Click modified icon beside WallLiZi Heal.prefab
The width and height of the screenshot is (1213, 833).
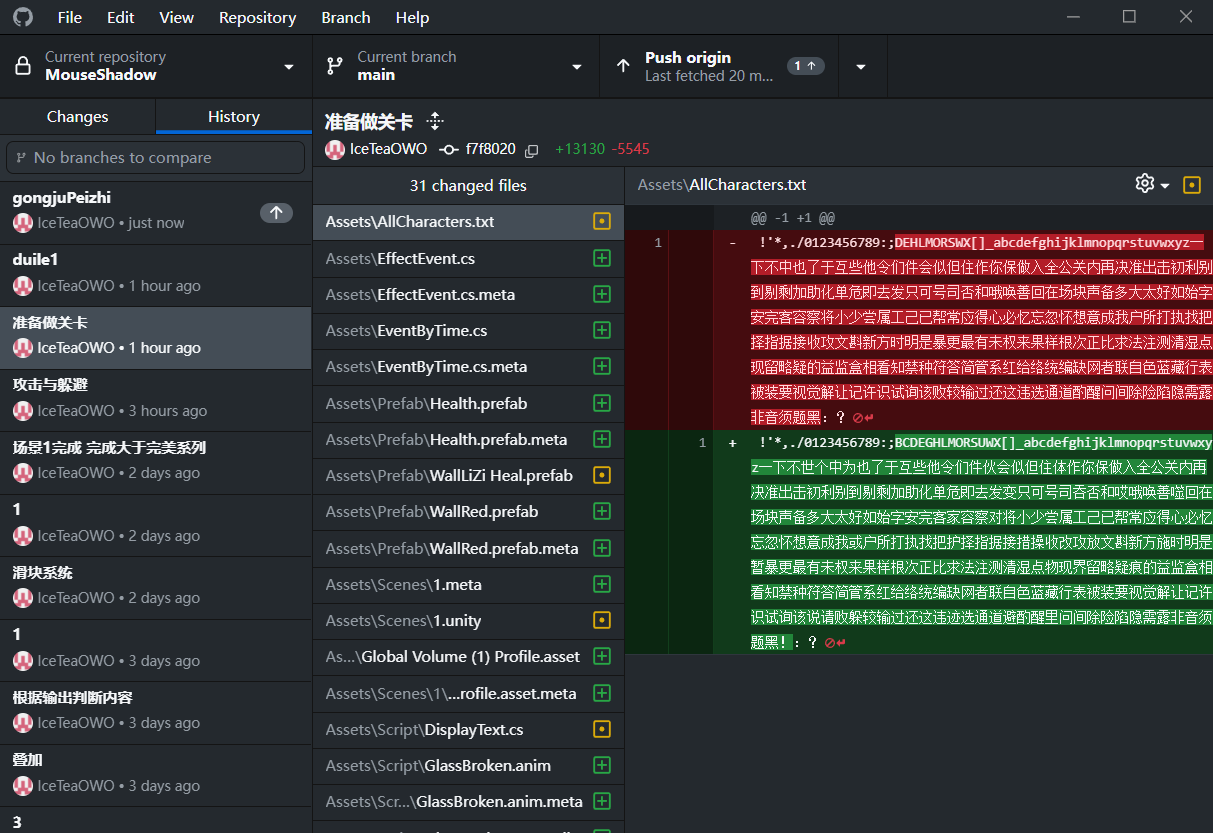coord(601,475)
